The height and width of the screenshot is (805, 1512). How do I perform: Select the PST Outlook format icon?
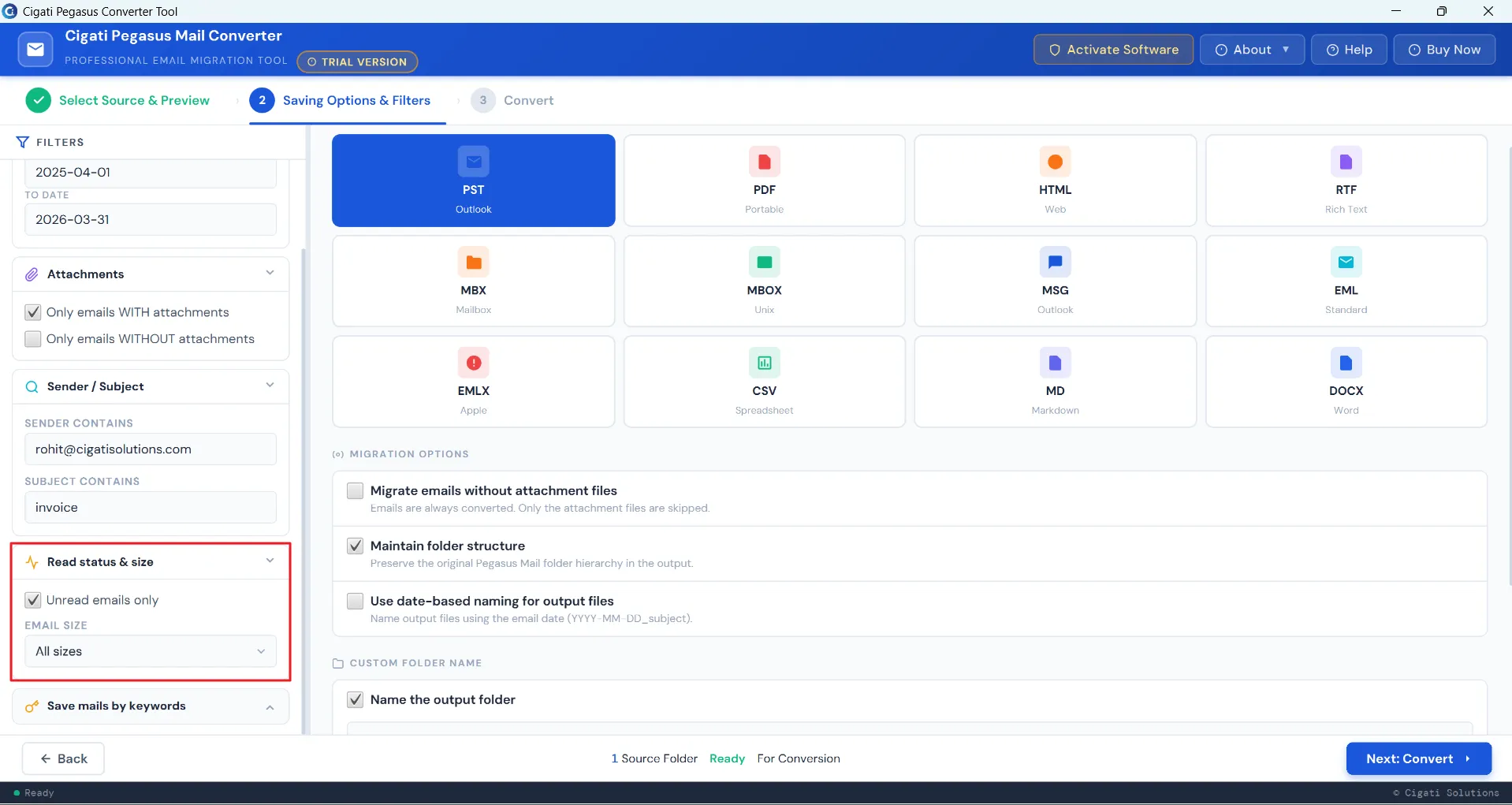[x=473, y=162]
